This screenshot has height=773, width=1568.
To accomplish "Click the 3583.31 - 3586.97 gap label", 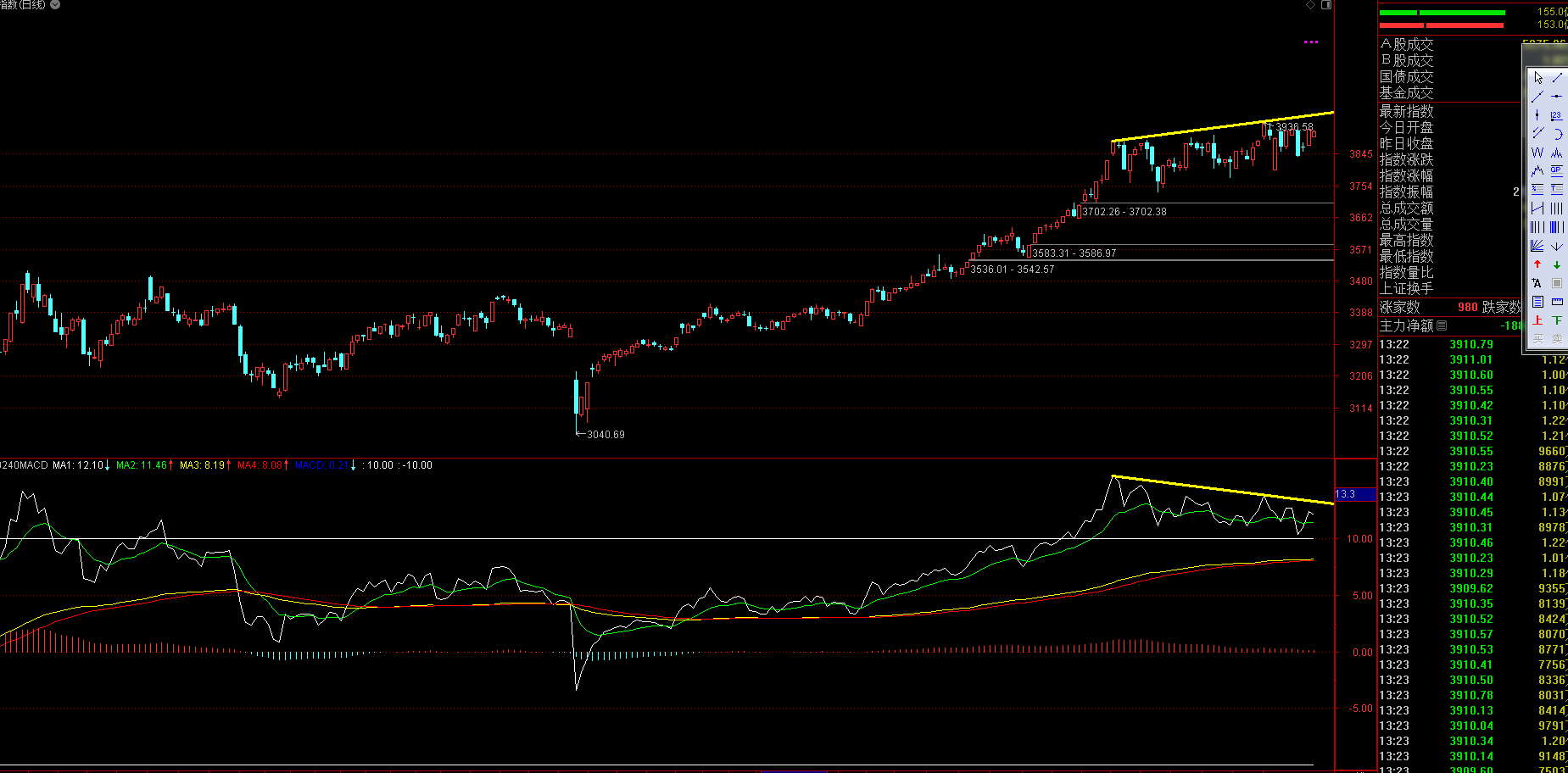I will tap(1074, 253).
